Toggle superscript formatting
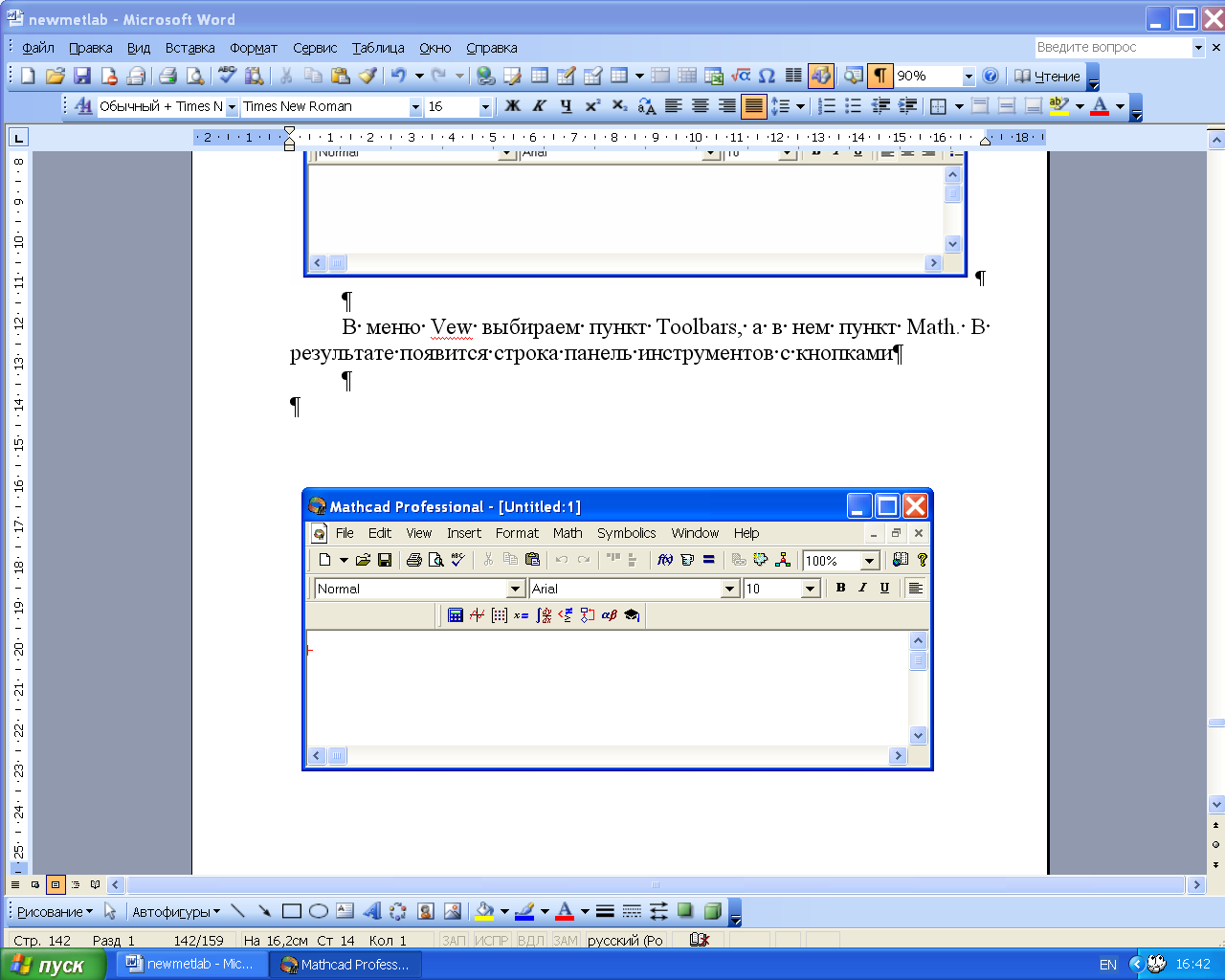 click(x=593, y=106)
